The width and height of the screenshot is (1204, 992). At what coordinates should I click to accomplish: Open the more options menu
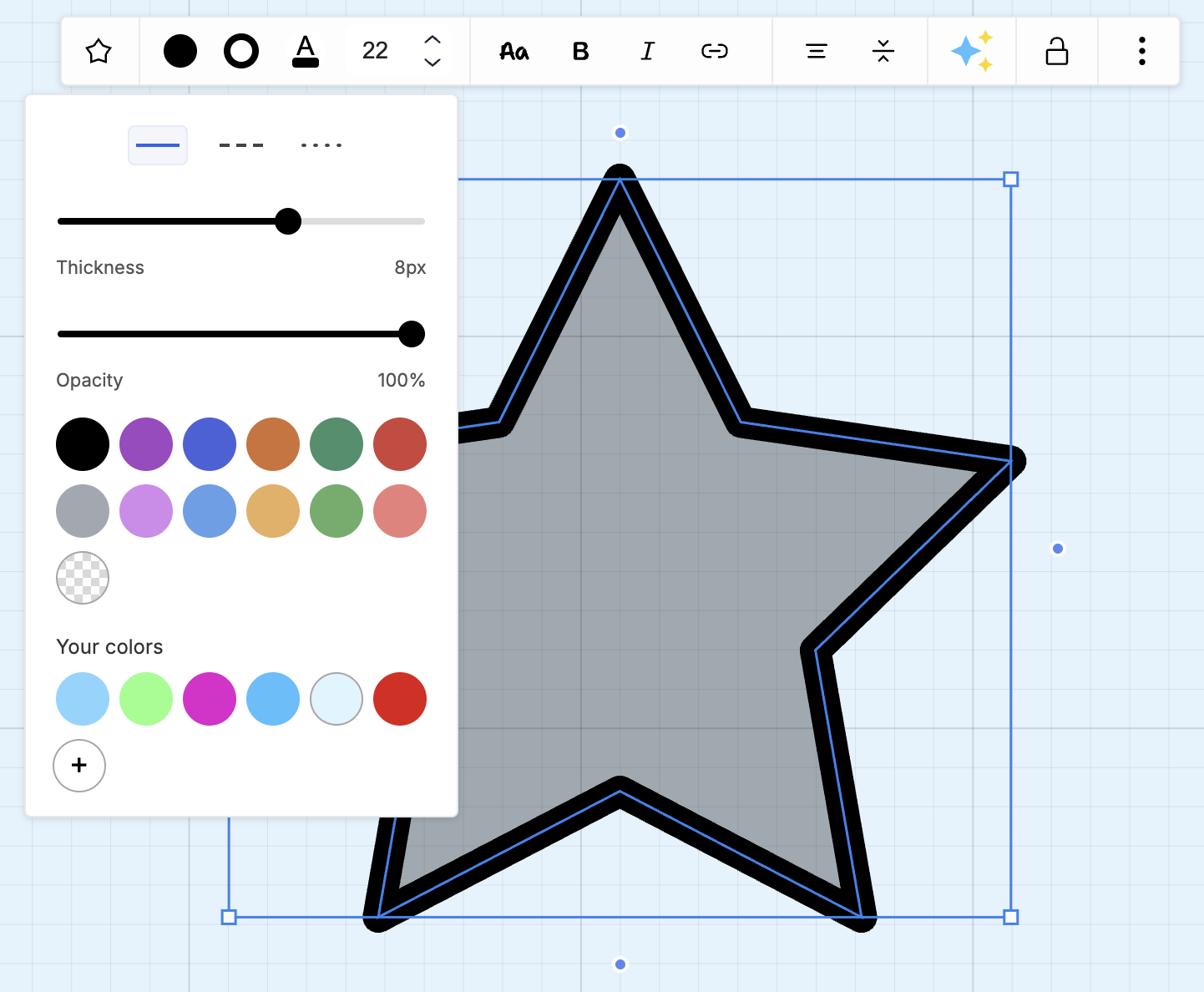tap(1142, 52)
